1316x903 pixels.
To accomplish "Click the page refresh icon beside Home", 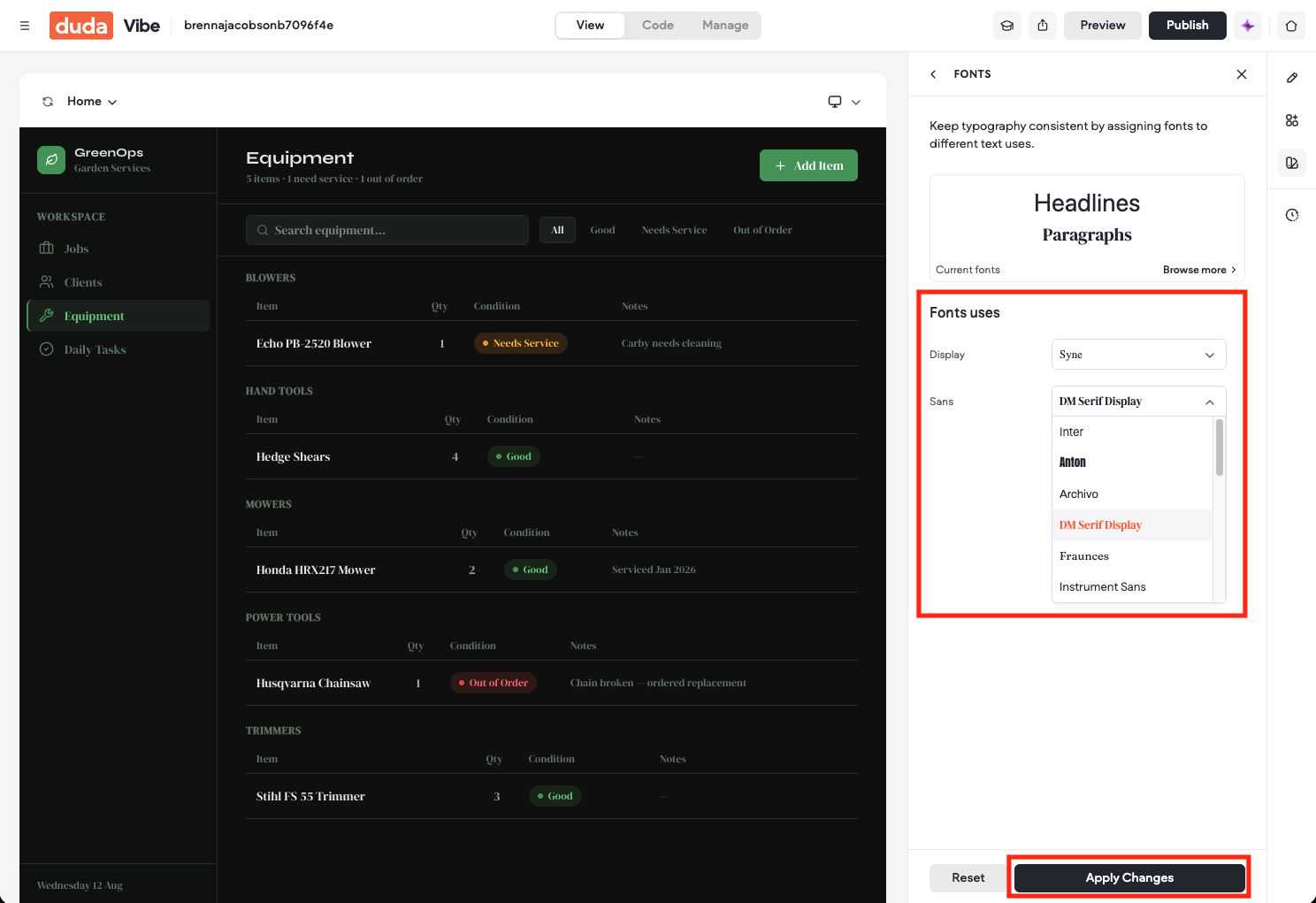I will coord(48,102).
